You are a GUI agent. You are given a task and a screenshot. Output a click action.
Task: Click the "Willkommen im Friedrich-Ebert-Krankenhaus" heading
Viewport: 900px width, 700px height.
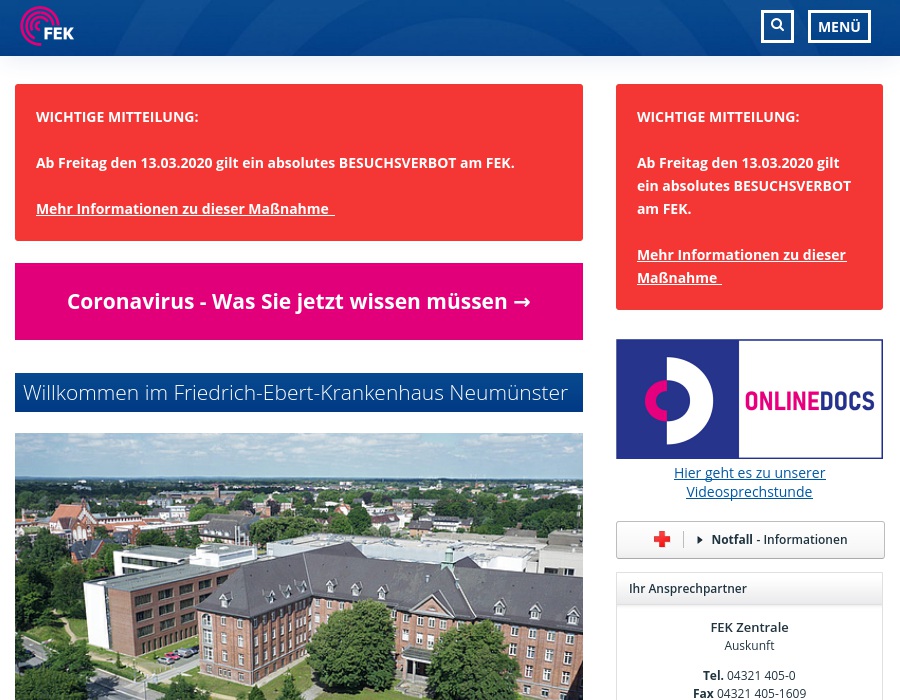[298, 393]
